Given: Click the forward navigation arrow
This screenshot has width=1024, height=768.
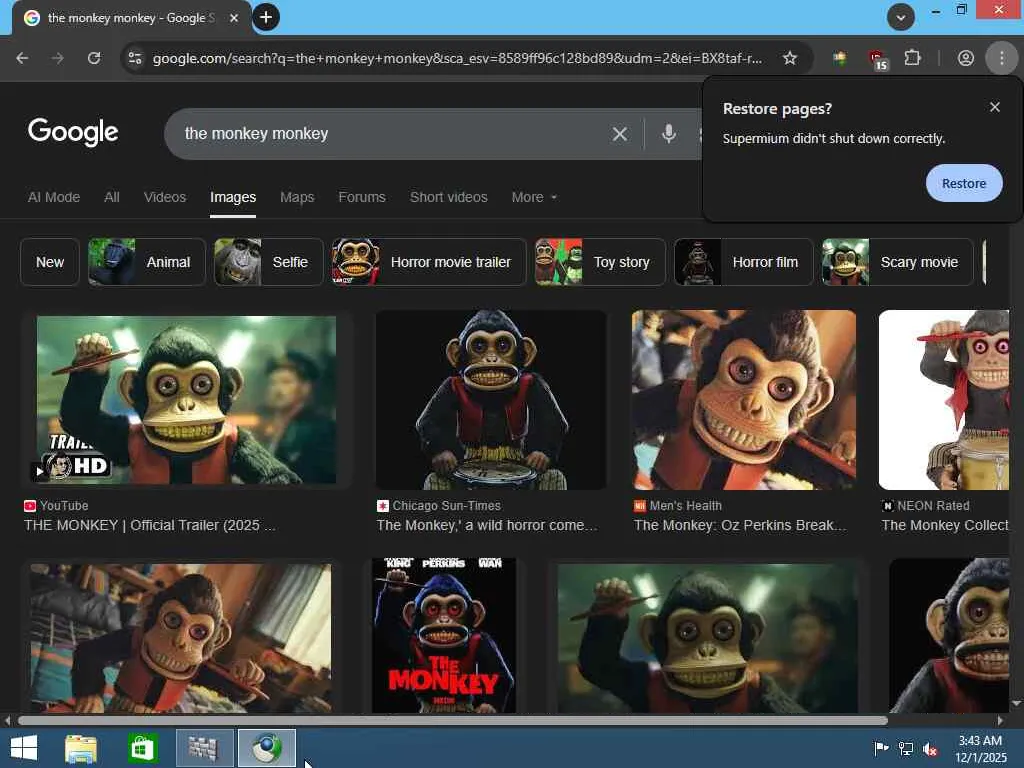Looking at the screenshot, I should (58, 58).
